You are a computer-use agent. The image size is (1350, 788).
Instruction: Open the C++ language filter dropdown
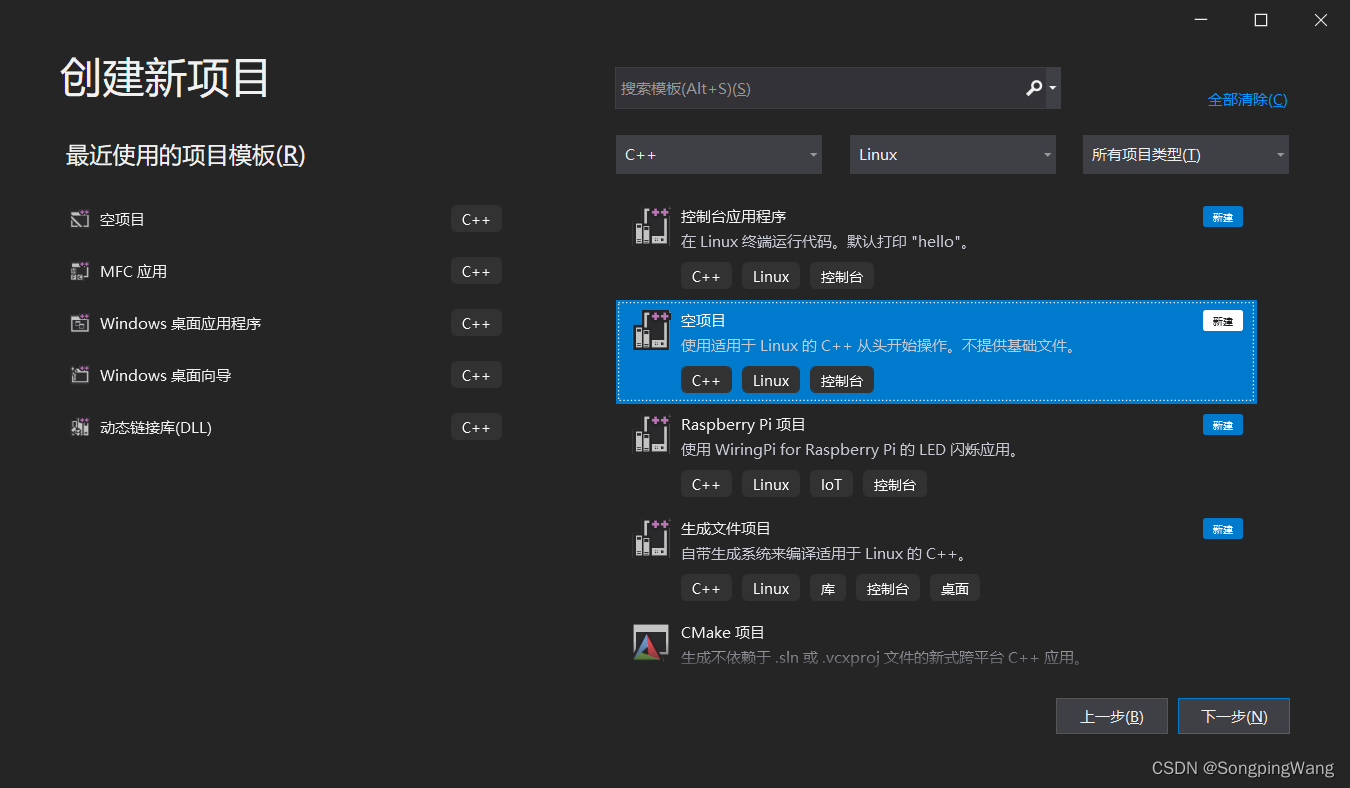718,154
